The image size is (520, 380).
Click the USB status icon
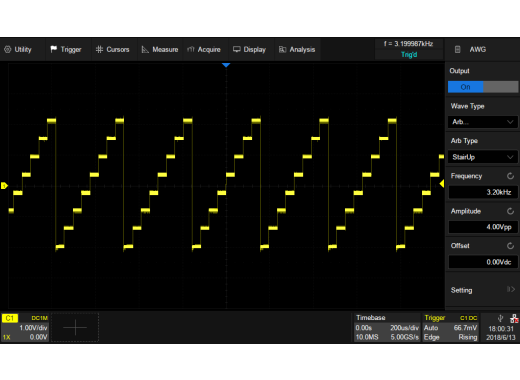point(500,318)
